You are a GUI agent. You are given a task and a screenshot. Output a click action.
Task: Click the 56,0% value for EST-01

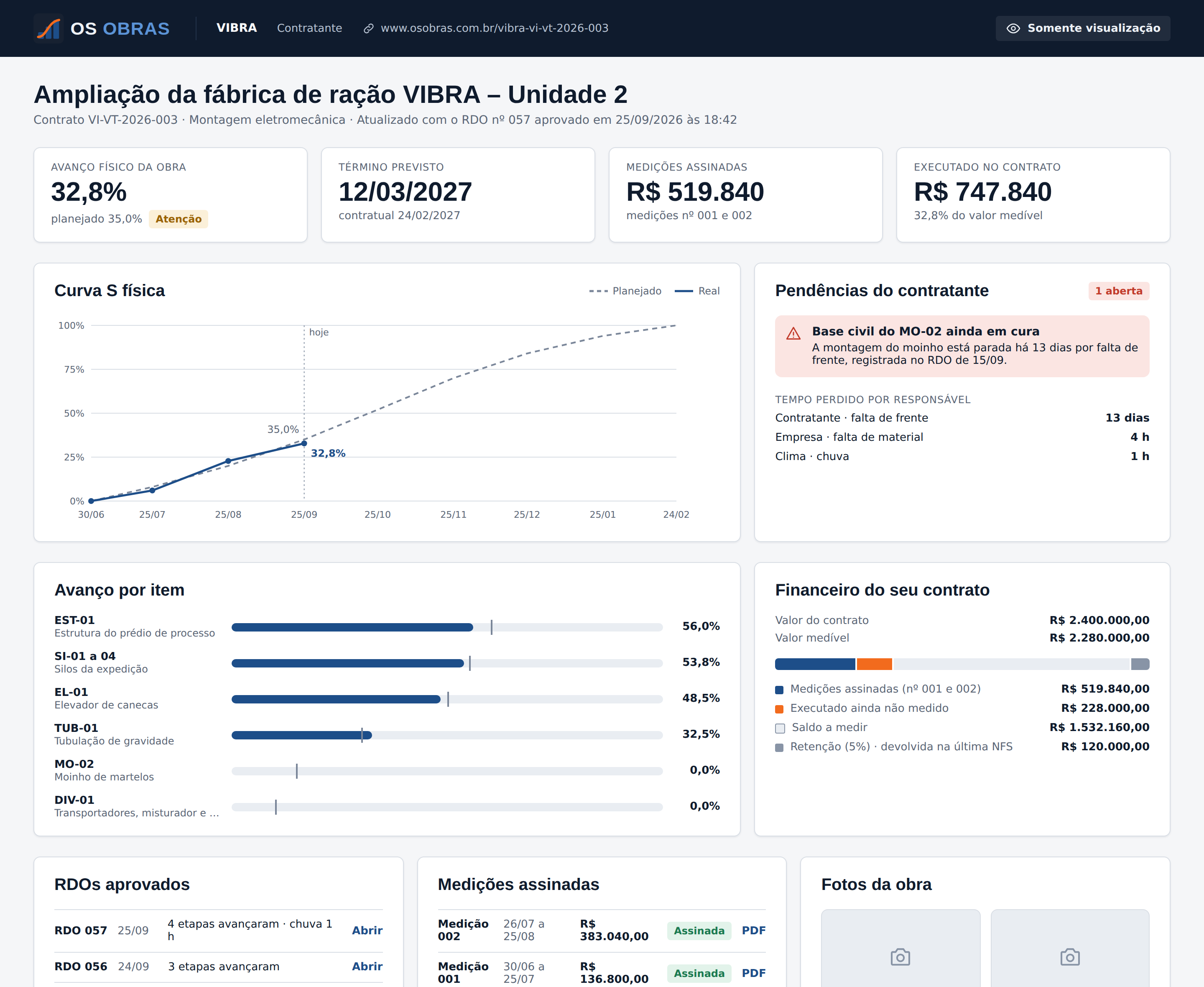(701, 626)
